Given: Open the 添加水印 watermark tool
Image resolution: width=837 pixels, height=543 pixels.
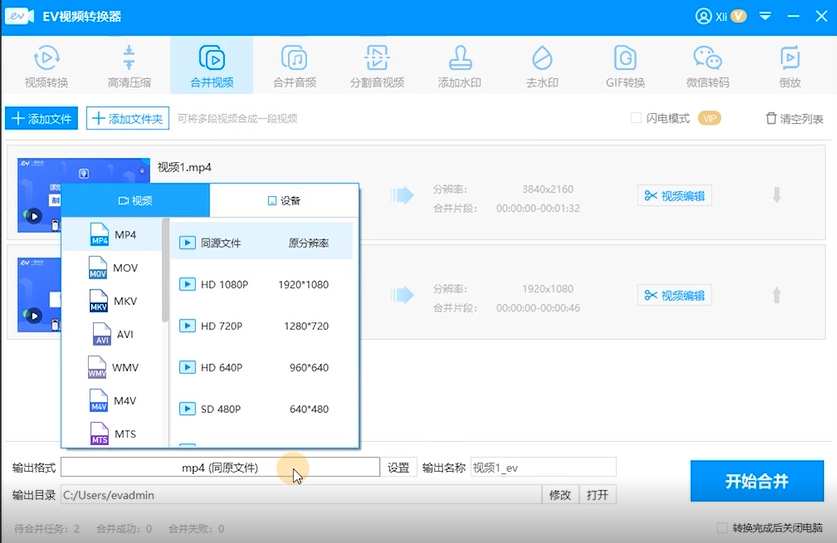Looking at the screenshot, I should [460, 66].
